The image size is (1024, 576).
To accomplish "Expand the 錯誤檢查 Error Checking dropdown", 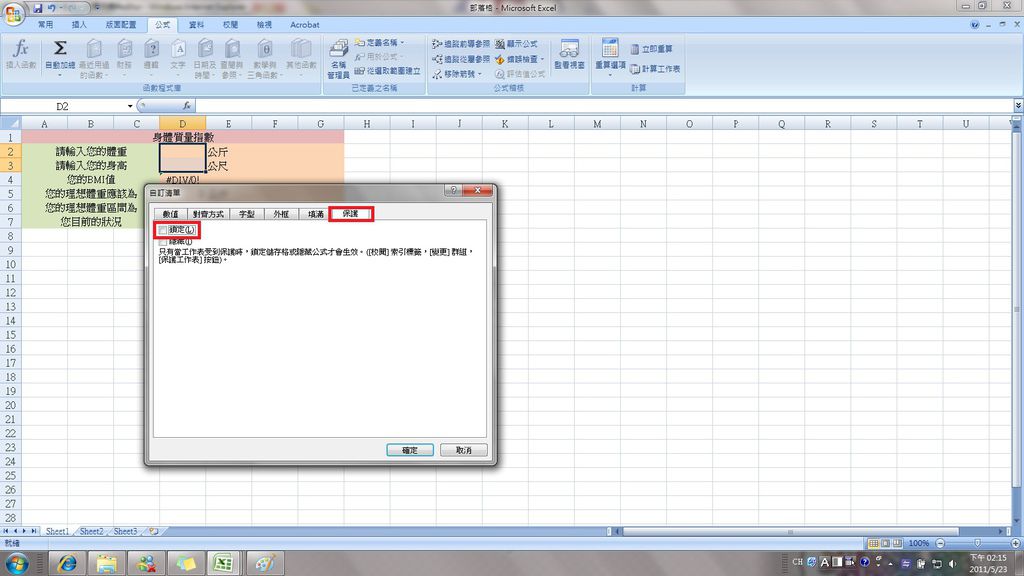I will tap(543, 59).
